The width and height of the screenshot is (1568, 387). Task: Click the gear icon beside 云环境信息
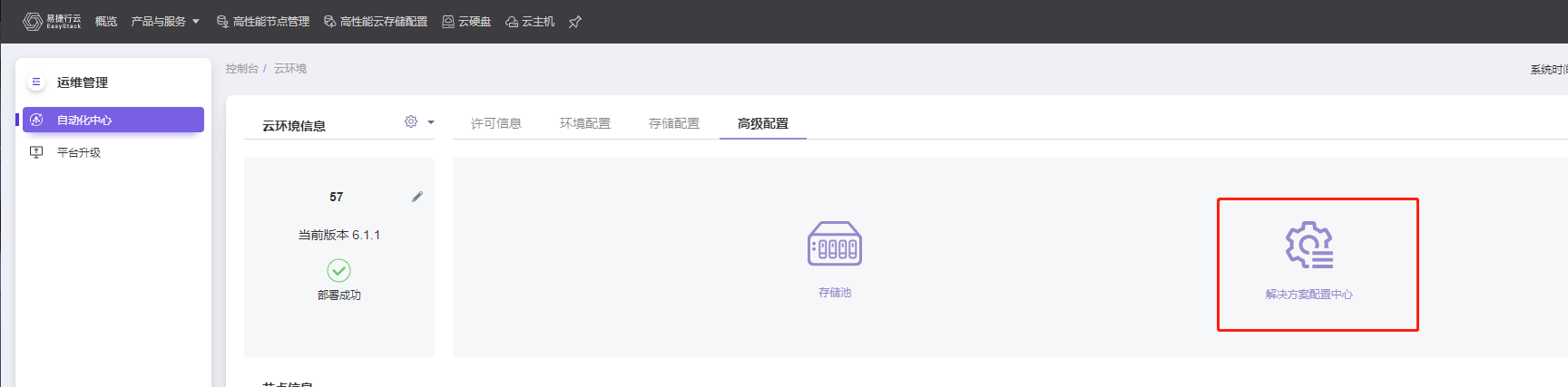pos(411,121)
